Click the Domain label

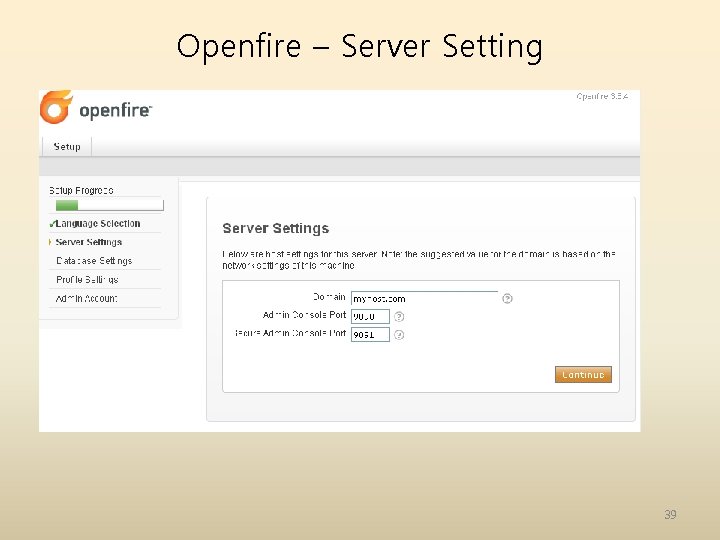pos(329,297)
